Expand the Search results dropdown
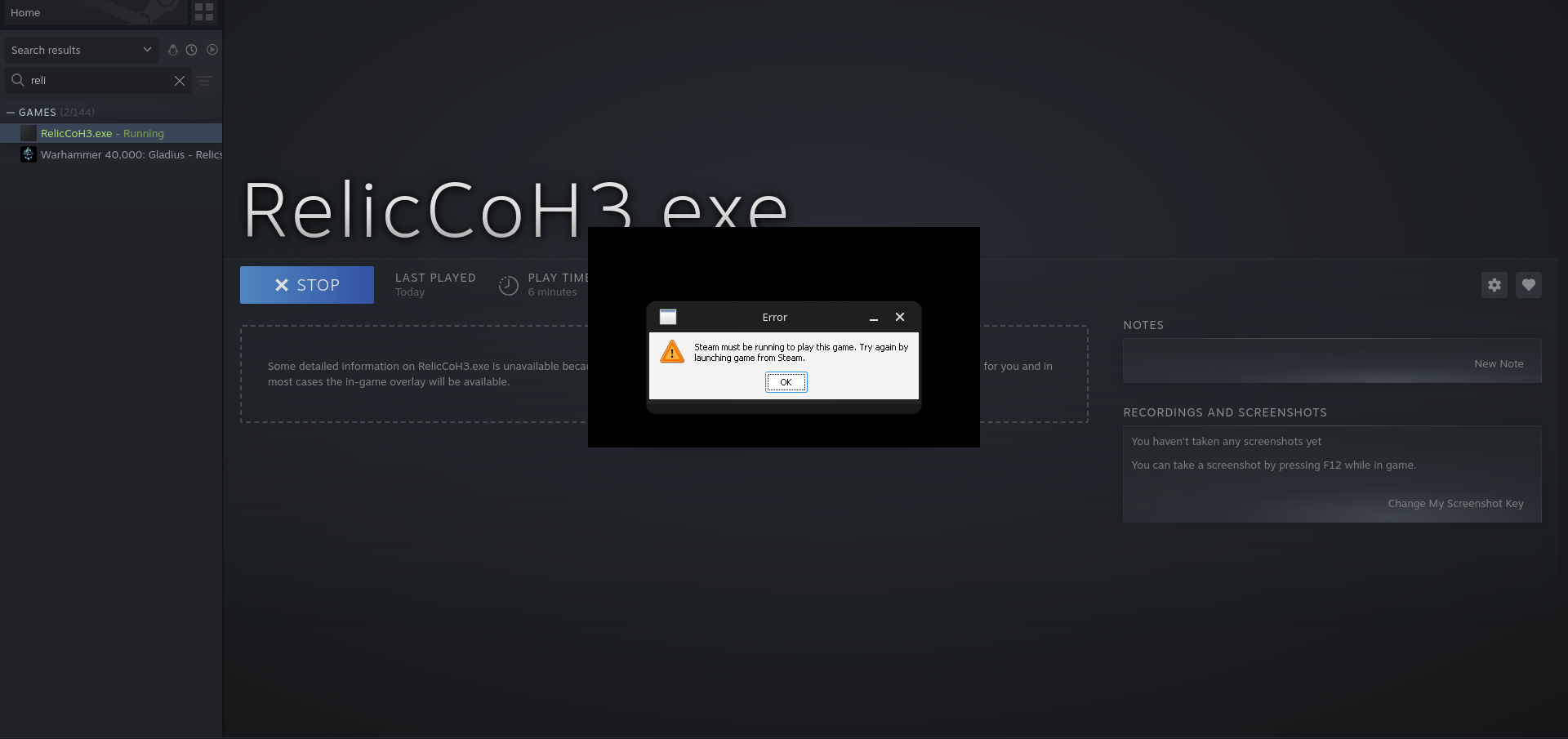This screenshot has width=1568, height=739. click(x=81, y=50)
